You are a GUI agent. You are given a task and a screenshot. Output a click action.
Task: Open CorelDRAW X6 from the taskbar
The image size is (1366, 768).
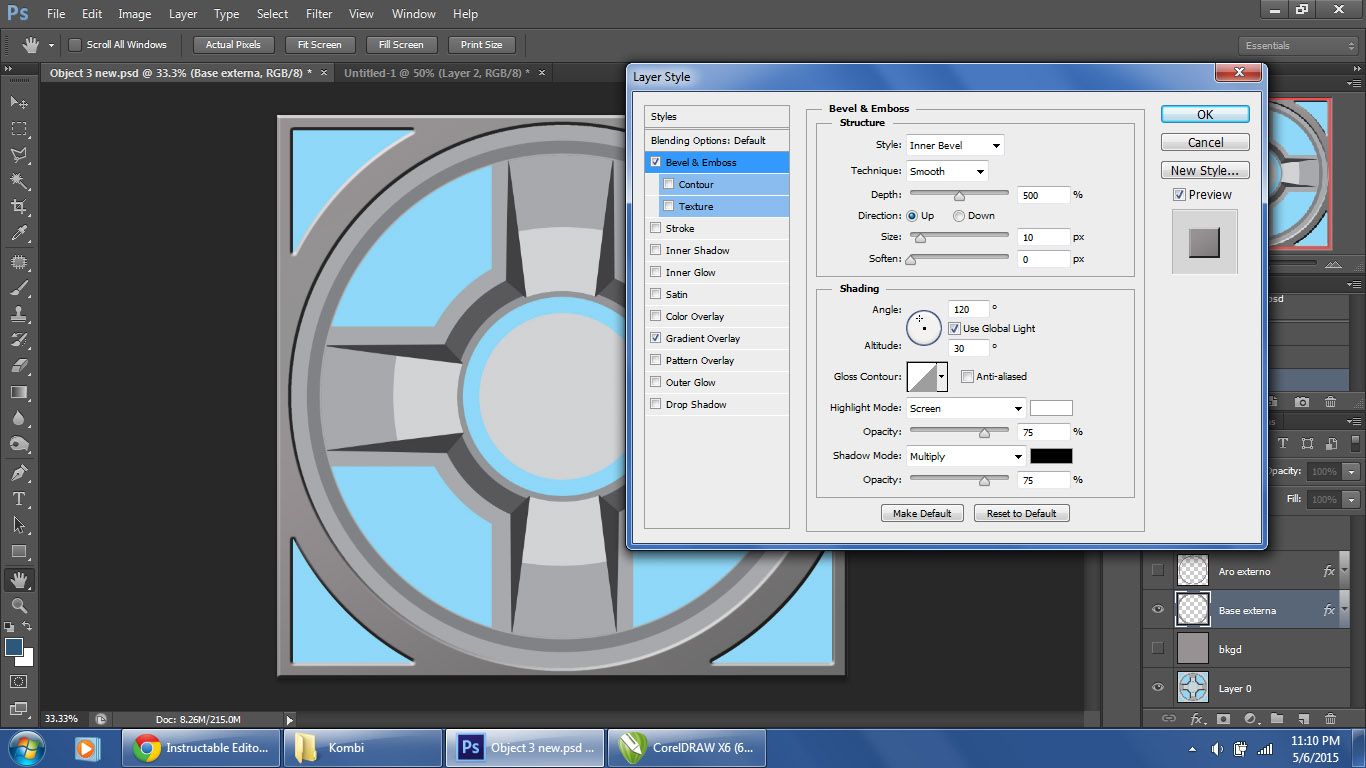(686, 748)
